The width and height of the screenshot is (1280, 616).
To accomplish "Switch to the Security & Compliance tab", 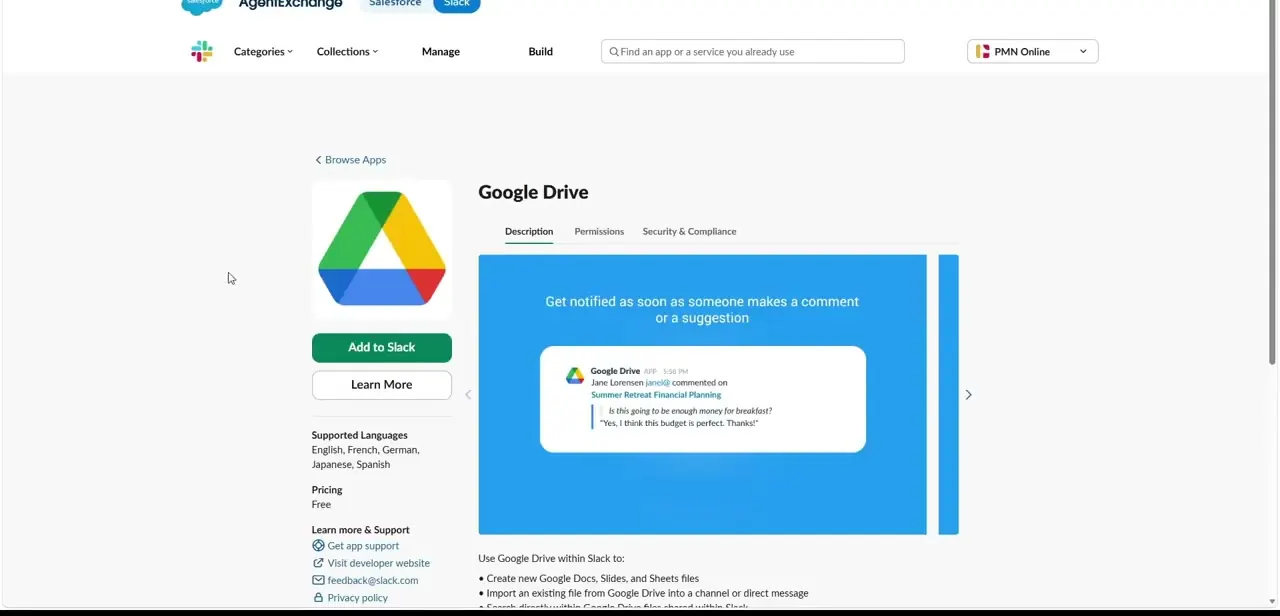I will tap(689, 232).
